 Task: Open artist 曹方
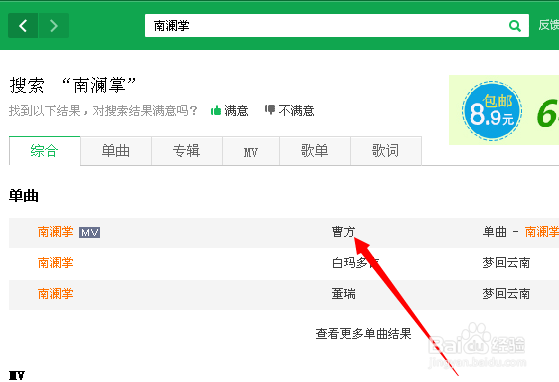coord(343,232)
